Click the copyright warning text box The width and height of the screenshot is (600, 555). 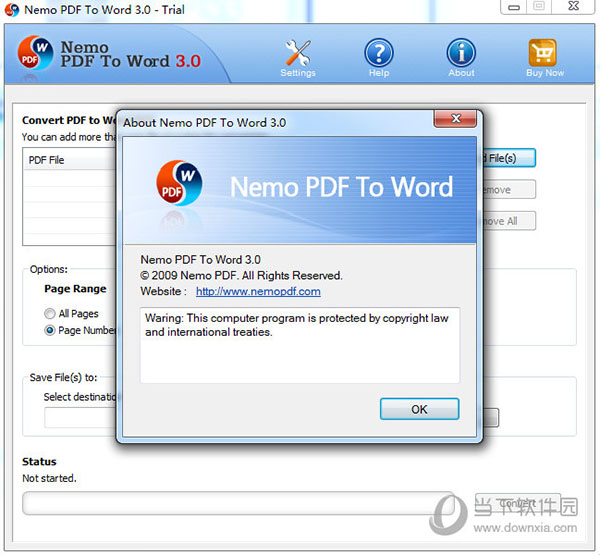[x=300, y=345]
